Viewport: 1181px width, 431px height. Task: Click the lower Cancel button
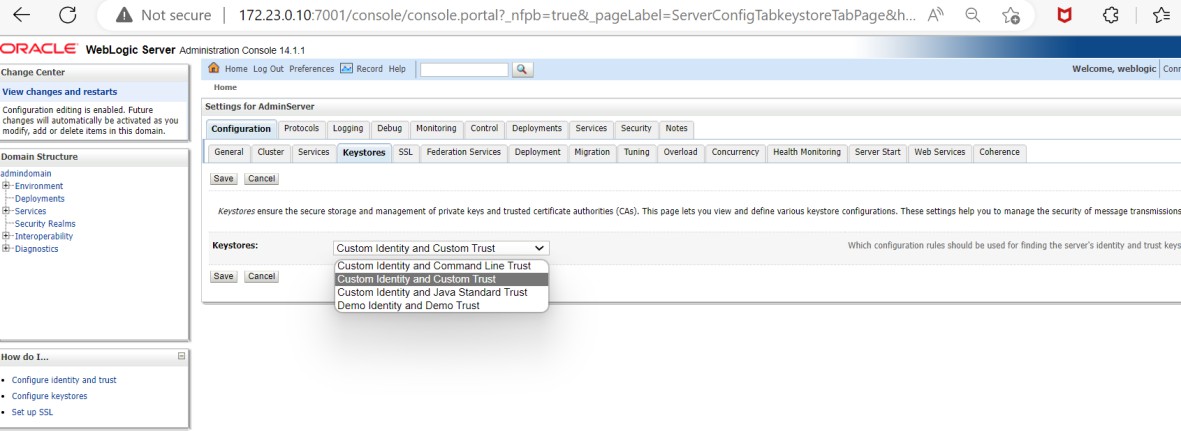pos(261,277)
